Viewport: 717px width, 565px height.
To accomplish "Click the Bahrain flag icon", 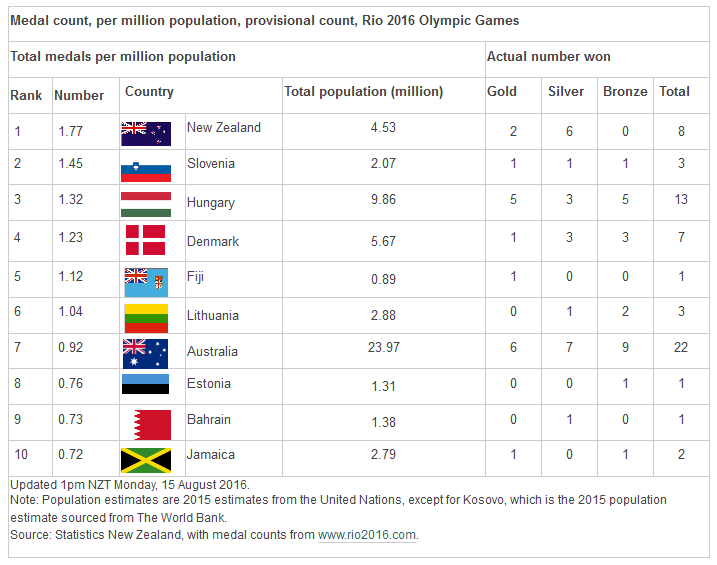I will coord(152,425).
